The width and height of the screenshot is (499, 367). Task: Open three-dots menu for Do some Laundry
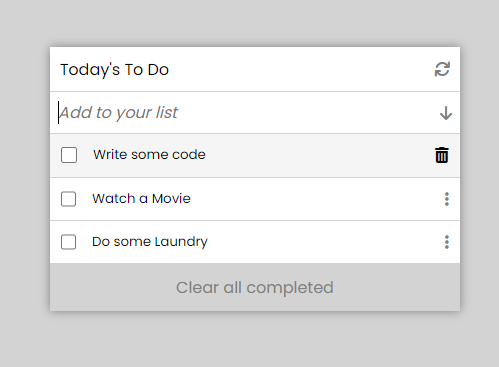click(447, 242)
